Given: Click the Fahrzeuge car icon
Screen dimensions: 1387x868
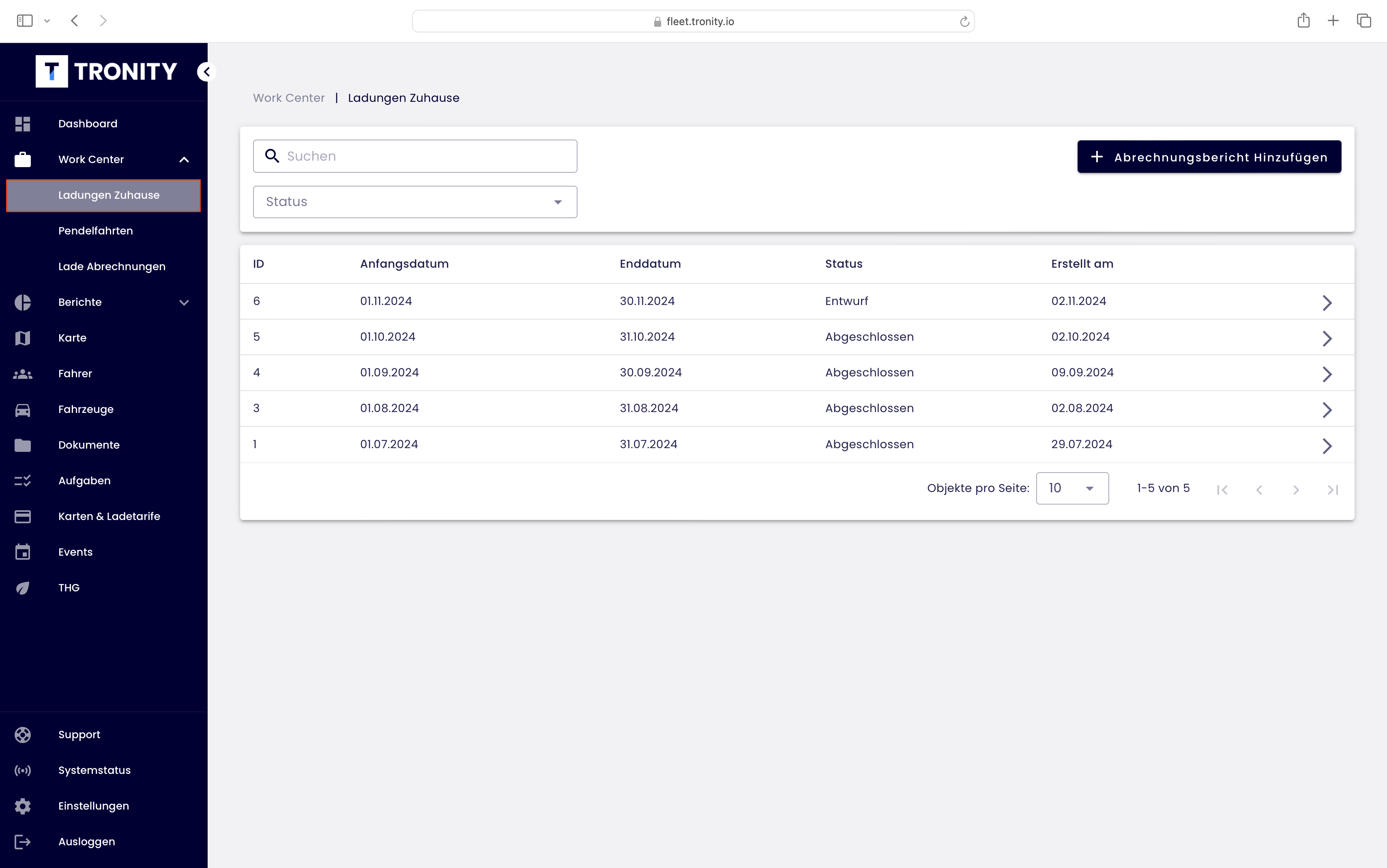Looking at the screenshot, I should (22, 410).
